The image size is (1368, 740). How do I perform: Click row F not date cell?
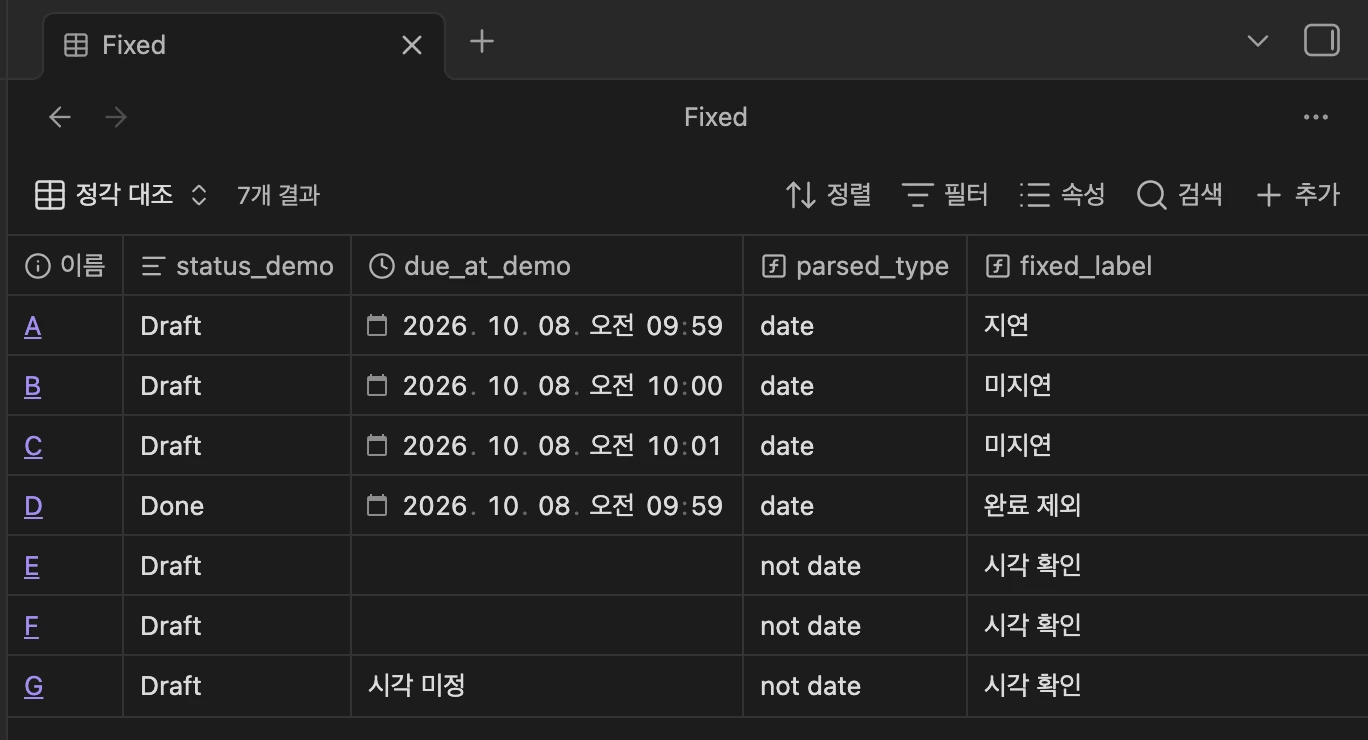tap(855, 626)
